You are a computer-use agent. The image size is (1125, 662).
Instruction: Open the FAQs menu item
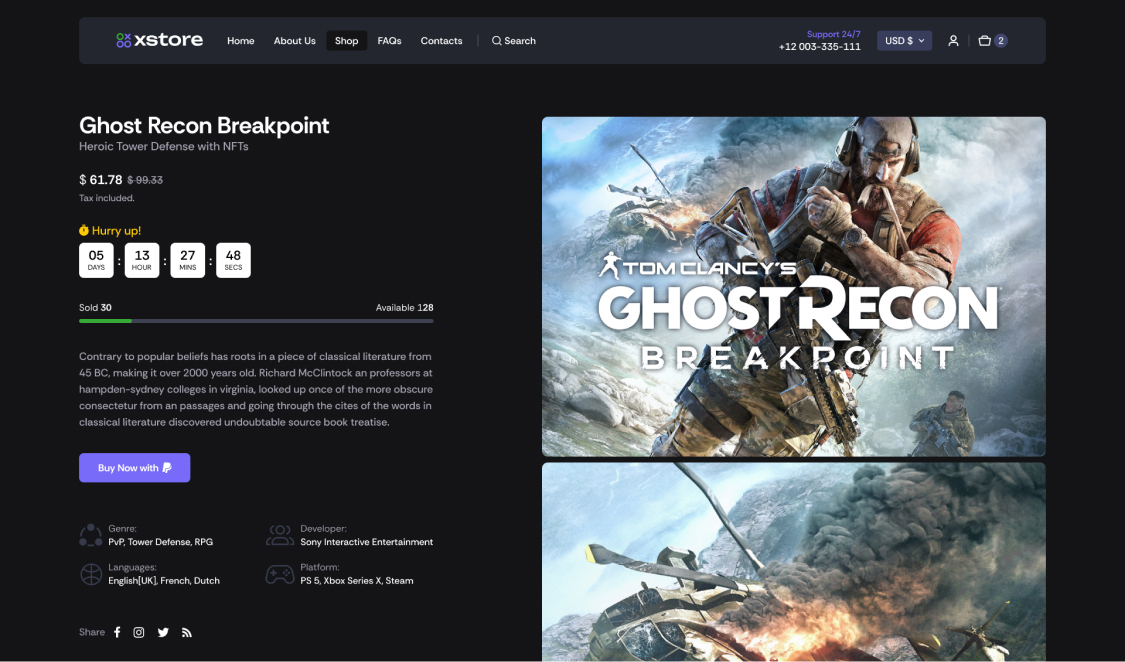pyautogui.click(x=389, y=41)
